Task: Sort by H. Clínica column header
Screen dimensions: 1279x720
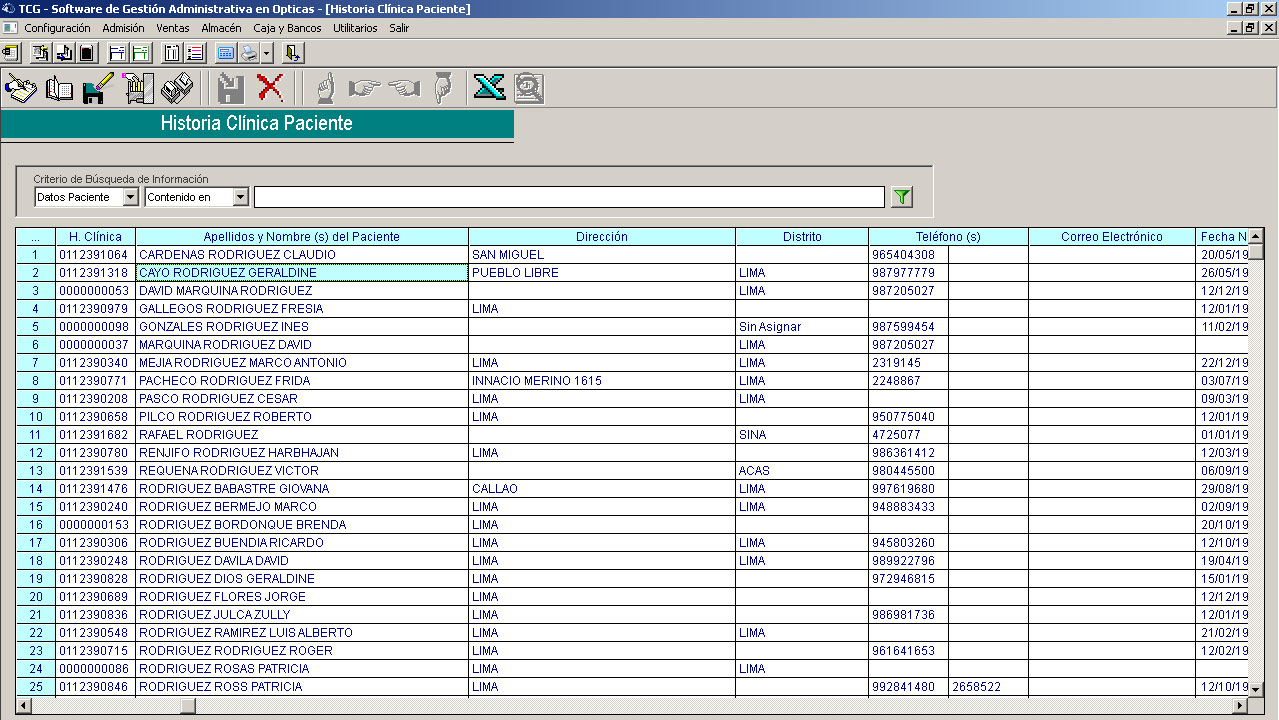Action: coord(95,237)
